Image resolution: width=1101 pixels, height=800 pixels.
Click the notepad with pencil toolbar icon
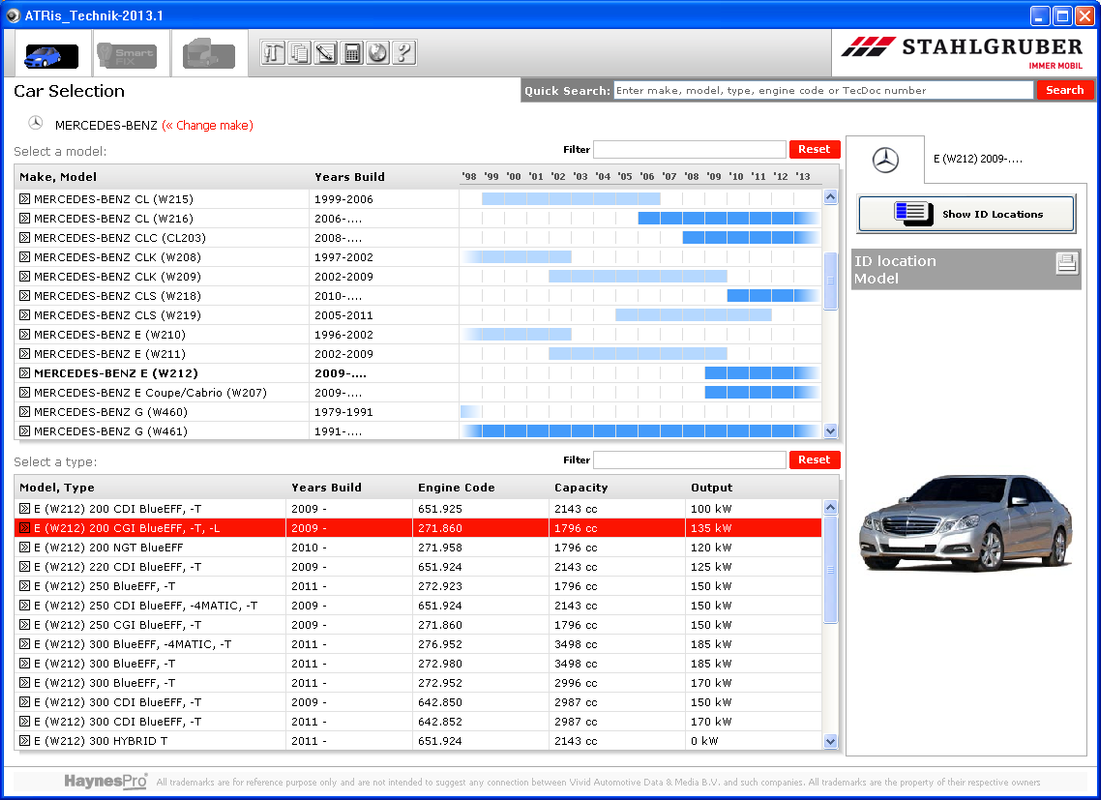(326, 53)
